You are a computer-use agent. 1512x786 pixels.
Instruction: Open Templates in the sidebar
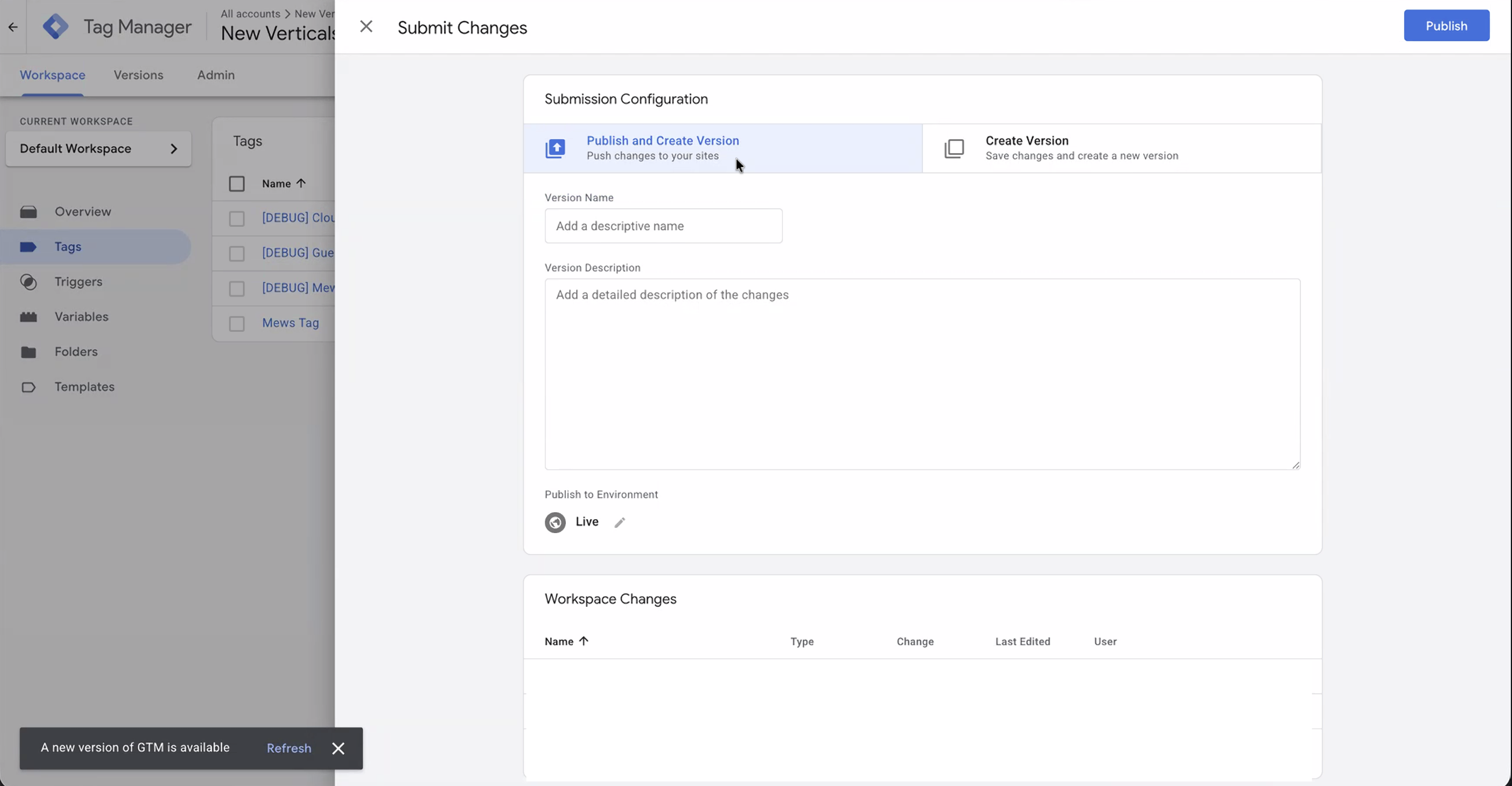(x=84, y=387)
